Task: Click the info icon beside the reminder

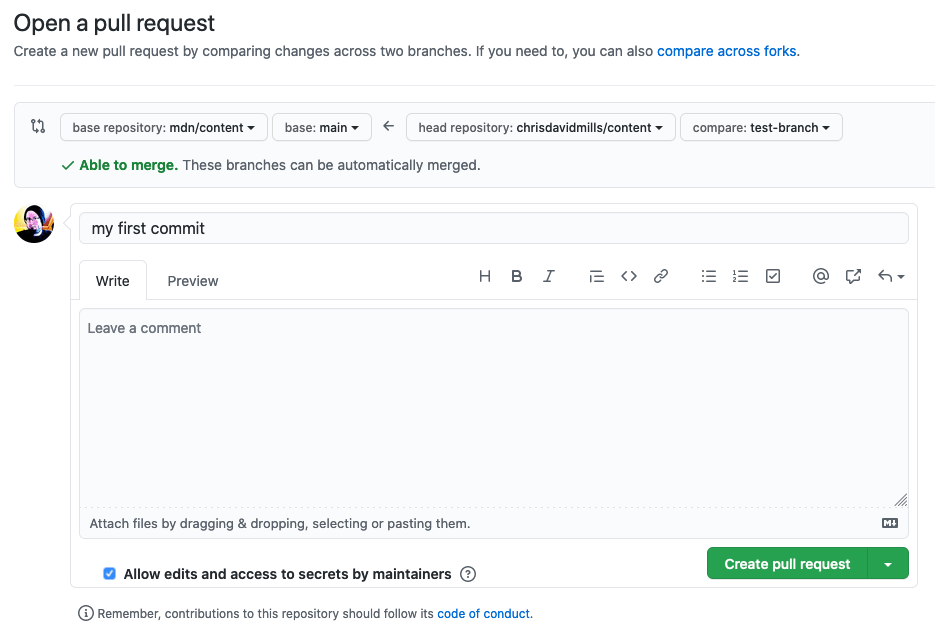Action: (x=86, y=613)
